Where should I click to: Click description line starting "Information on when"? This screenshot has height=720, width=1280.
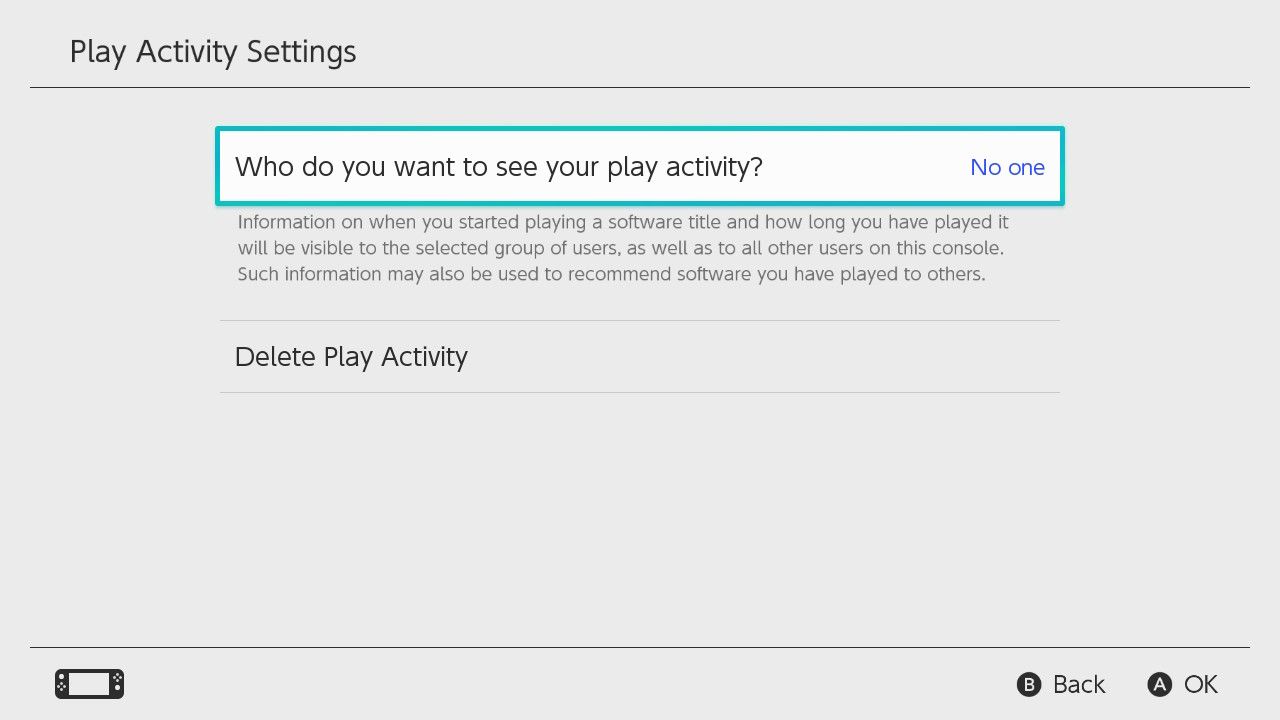pyautogui.click(x=622, y=221)
